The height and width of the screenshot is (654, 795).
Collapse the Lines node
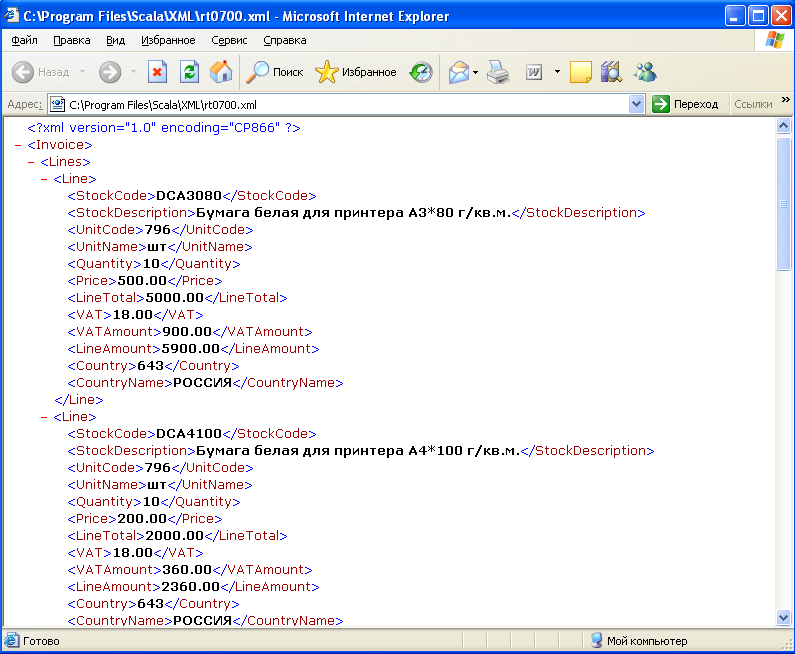31,162
